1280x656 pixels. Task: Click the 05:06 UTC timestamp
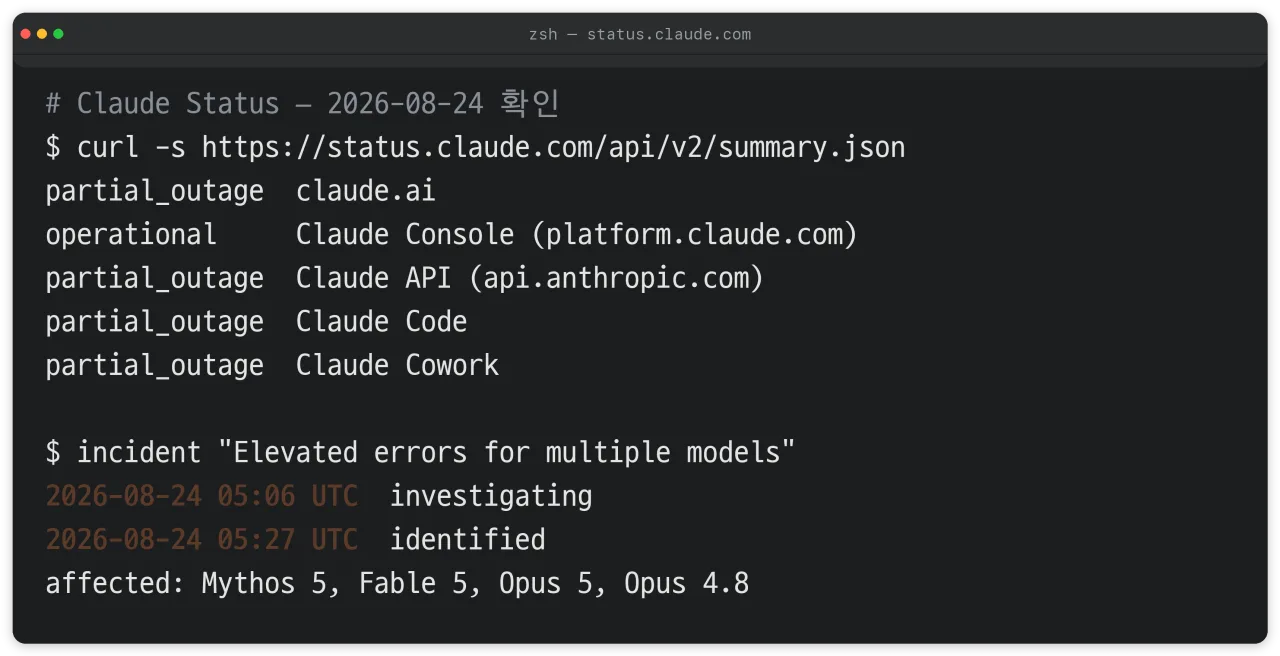point(202,496)
